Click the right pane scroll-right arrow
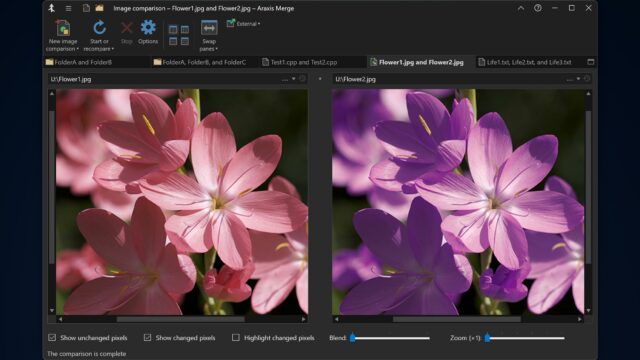This screenshot has width=640, height=360. coord(580,319)
